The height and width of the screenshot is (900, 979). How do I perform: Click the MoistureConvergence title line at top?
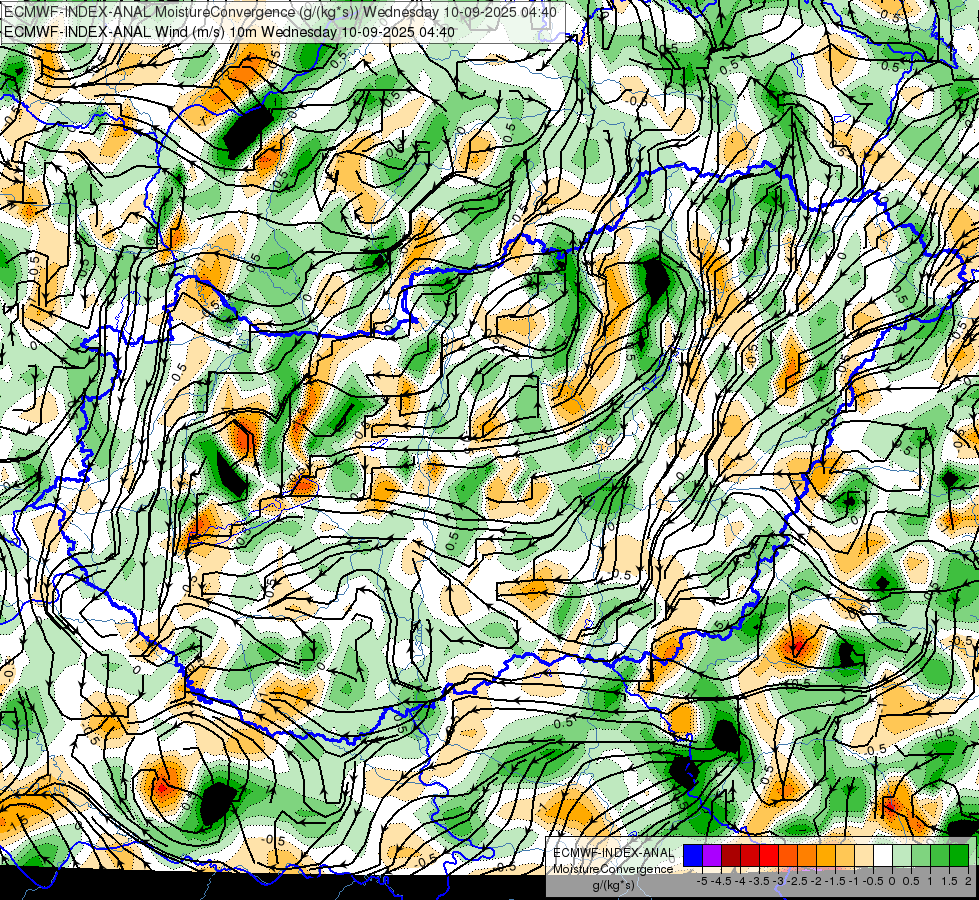(280, 11)
